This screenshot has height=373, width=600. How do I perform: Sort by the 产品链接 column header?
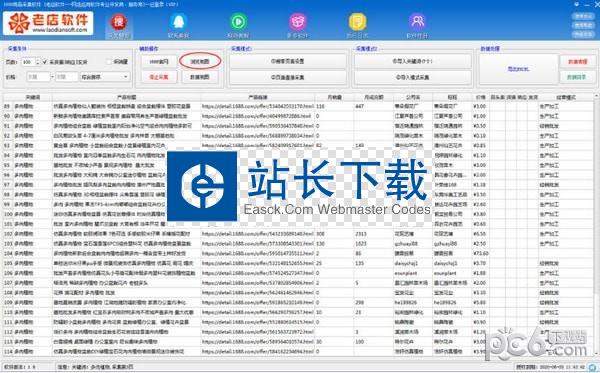[258, 98]
